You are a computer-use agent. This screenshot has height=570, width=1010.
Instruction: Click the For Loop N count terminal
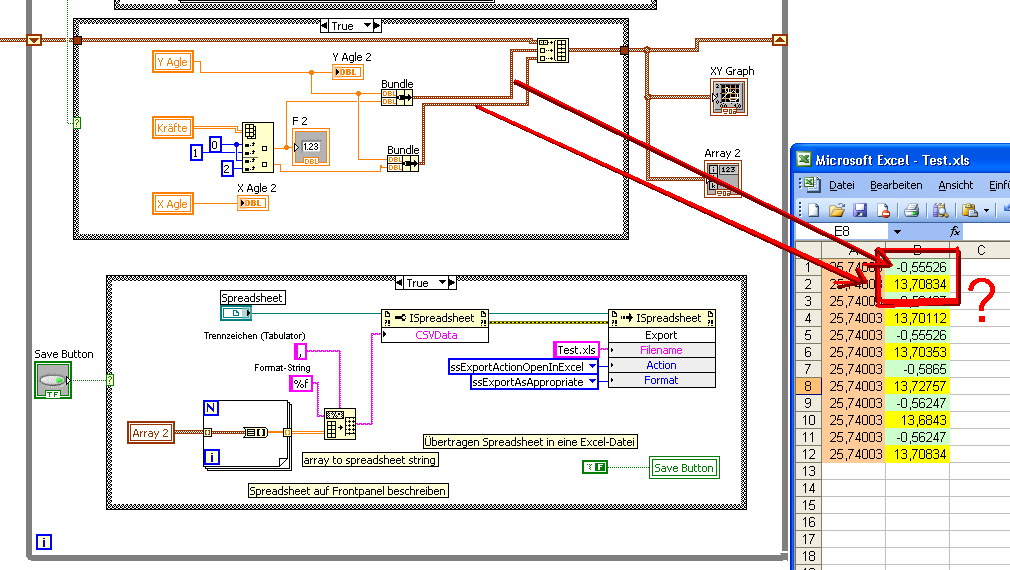pyautogui.click(x=211, y=408)
